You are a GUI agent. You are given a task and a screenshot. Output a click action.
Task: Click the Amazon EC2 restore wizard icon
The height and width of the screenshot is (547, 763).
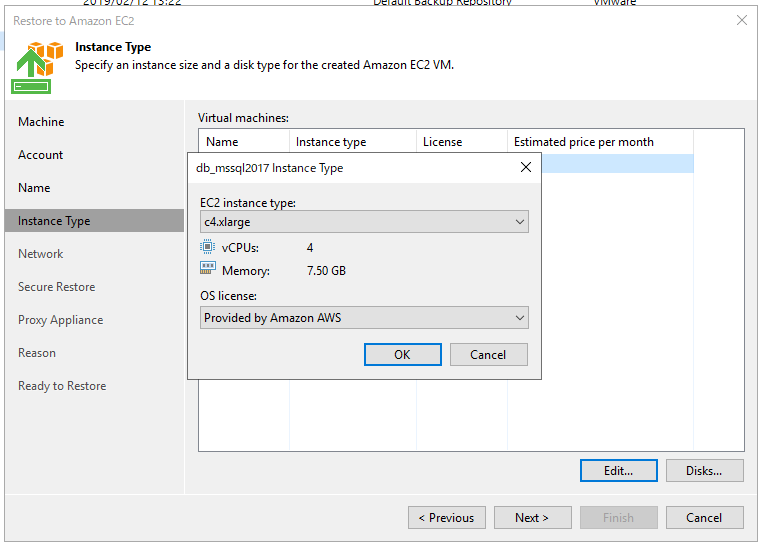37,67
